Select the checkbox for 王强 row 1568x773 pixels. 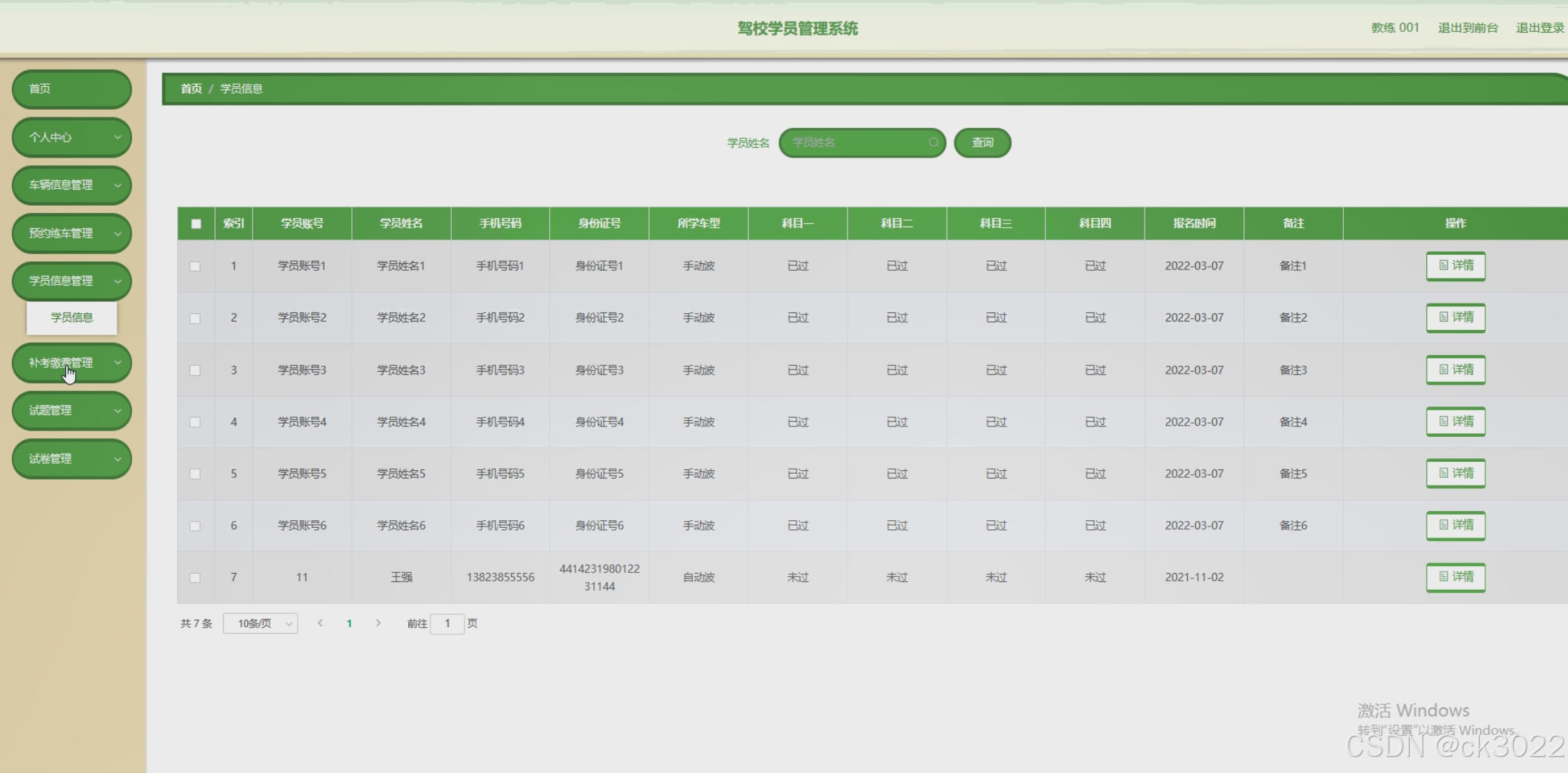click(x=195, y=578)
